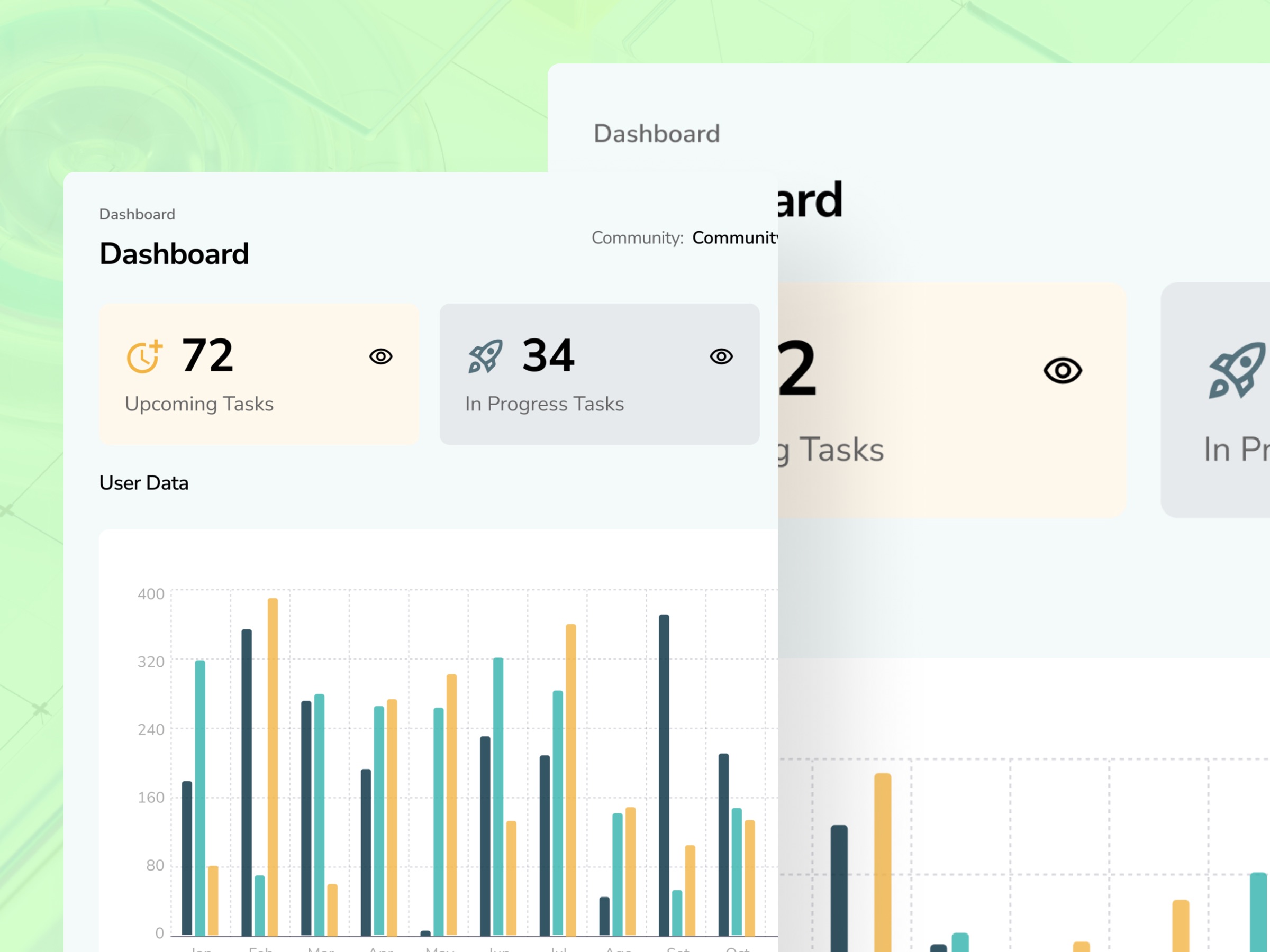Click the 34 count on the In Progress card
Image resolution: width=1270 pixels, height=952 pixels.
[x=548, y=355]
